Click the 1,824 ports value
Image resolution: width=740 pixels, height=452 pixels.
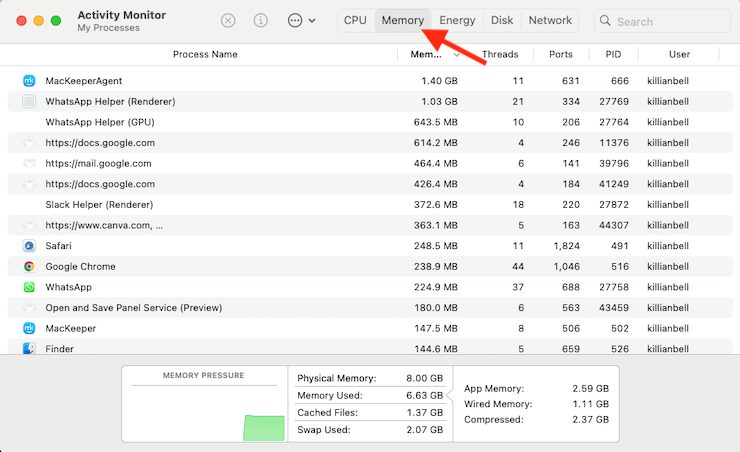click(566, 246)
